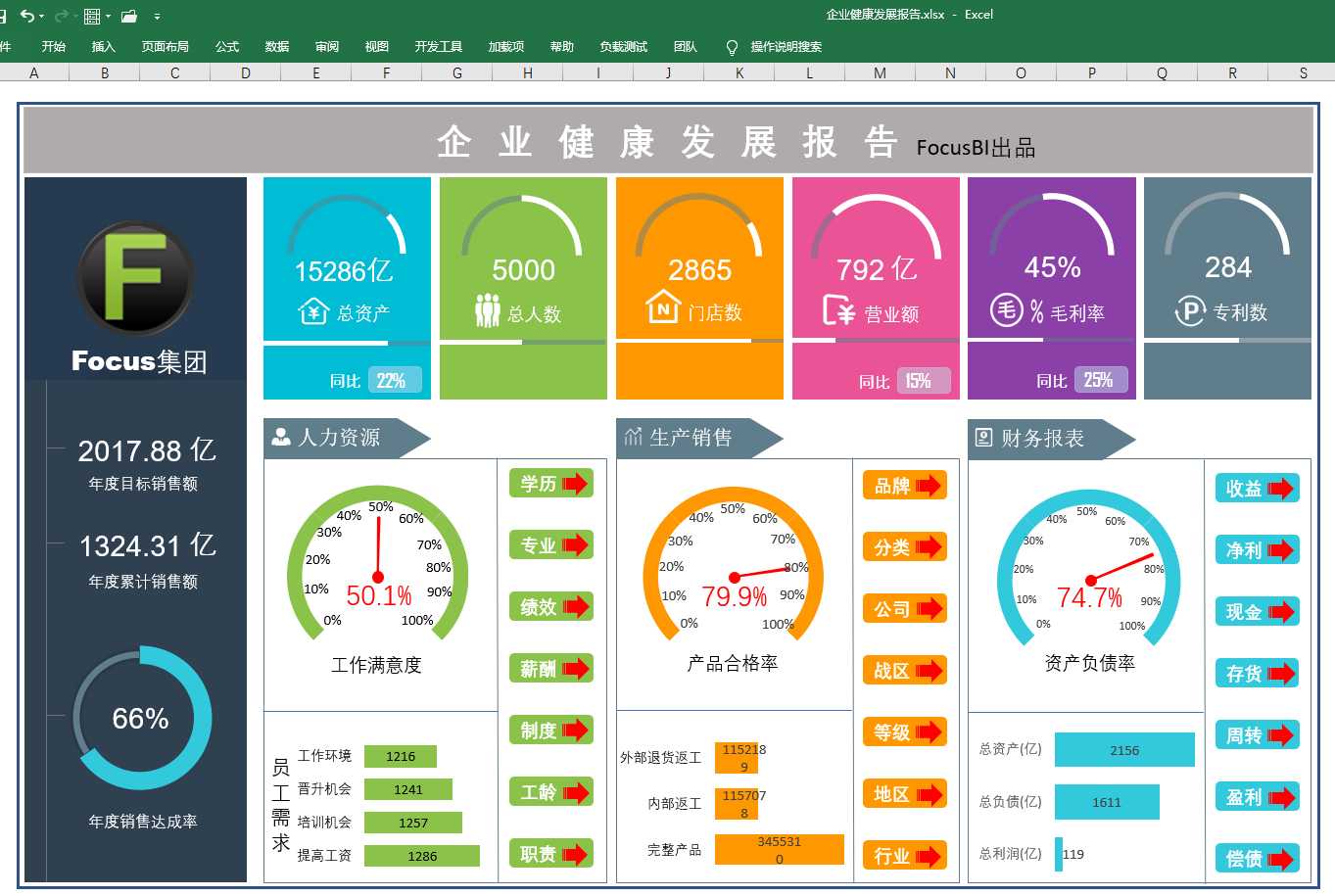1335x896 pixels.
Task: Click the 66% sales completion donut chart
Action: [141, 718]
